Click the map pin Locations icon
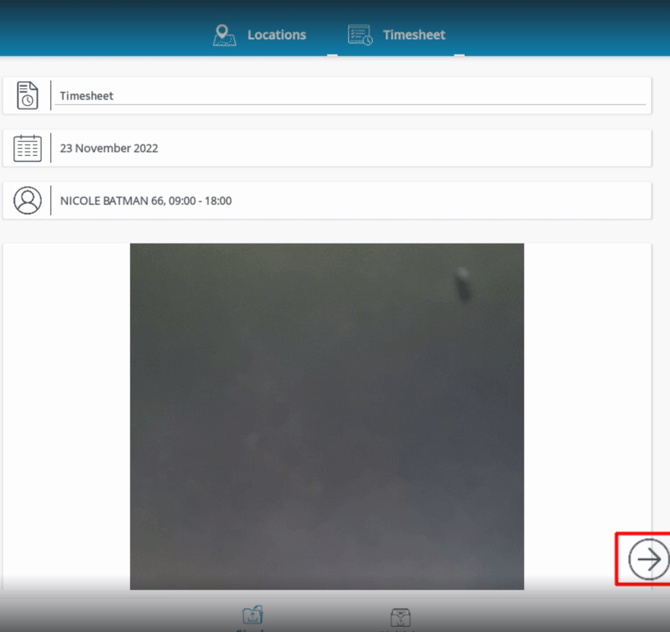This screenshot has height=632, width=670. pyautogui.click(x=225, y=35)
